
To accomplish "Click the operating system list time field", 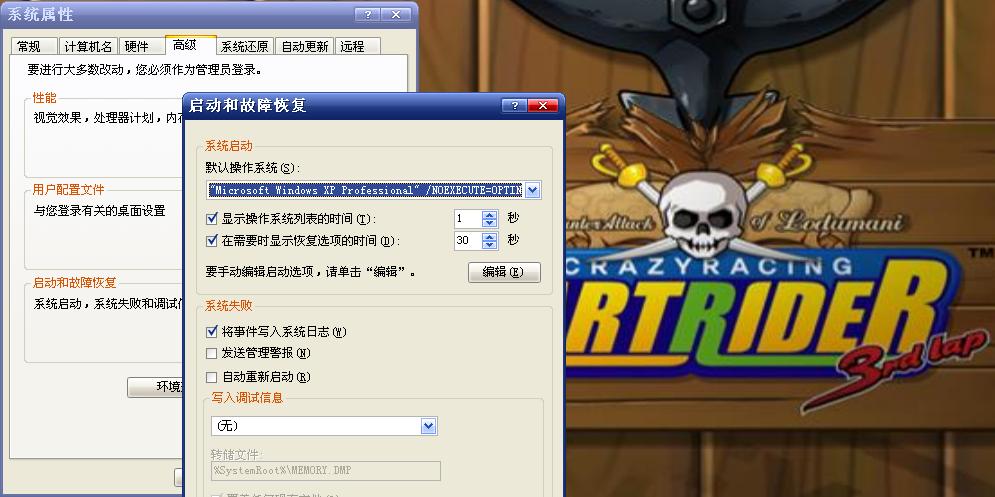I will (x=468, y=220).
